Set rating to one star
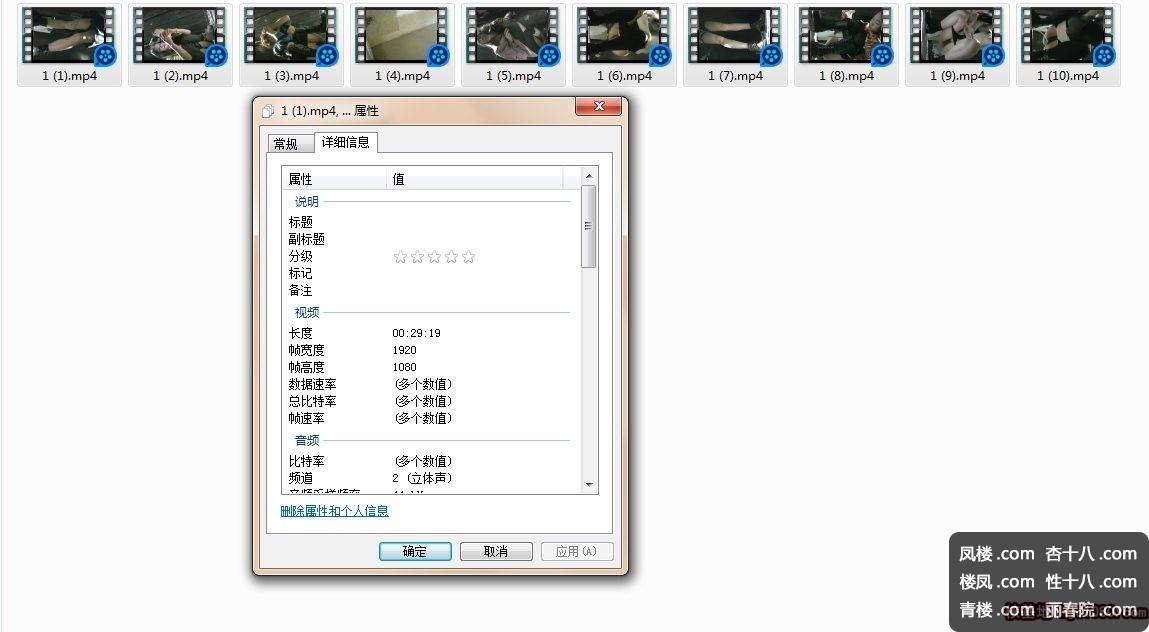The height and width of the screenshot is (632, 1149). point(400,257)
